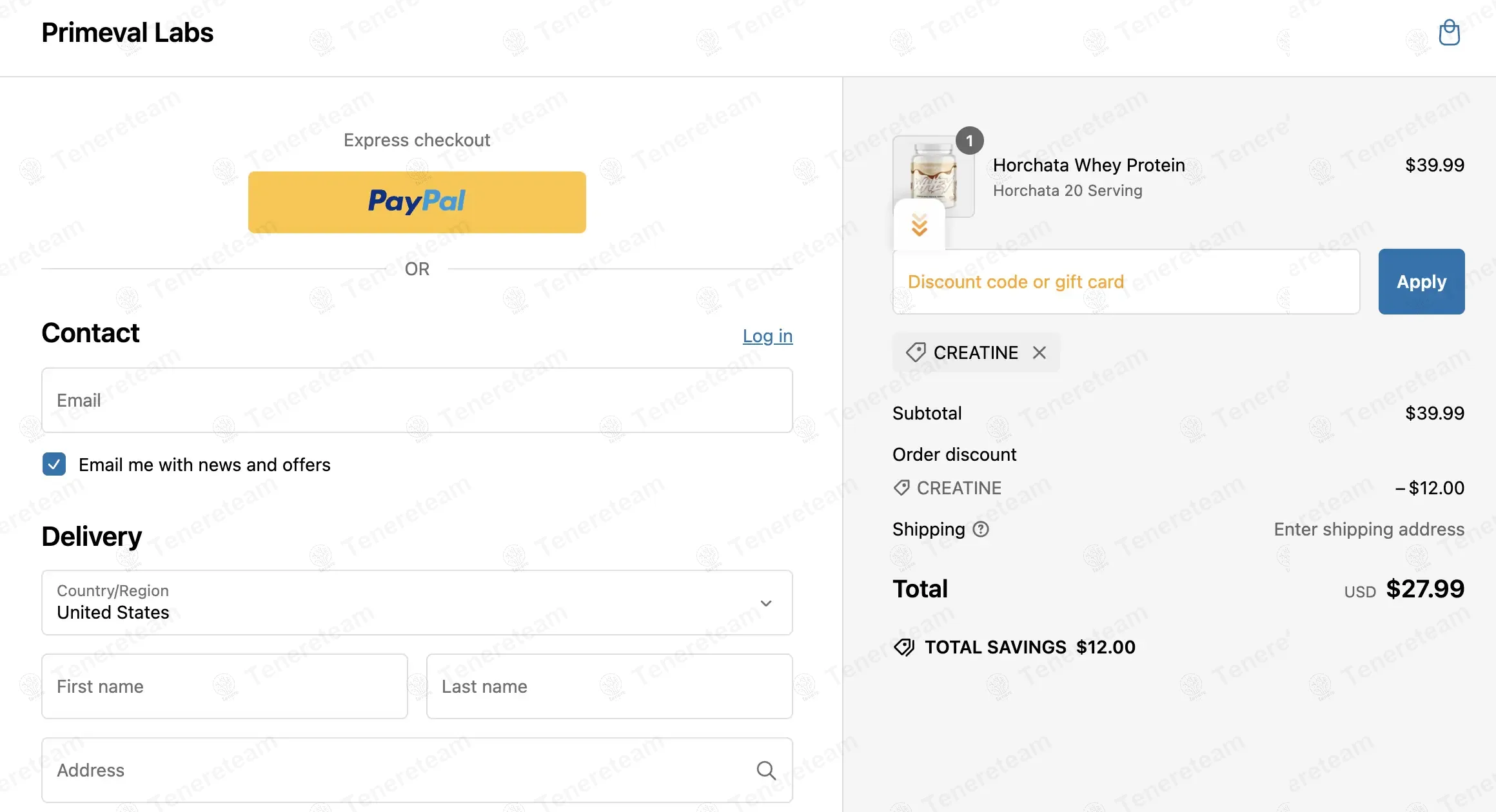The image size is (1496, 812).
Task: Follow the Log in link
Action: coord(767,336)
